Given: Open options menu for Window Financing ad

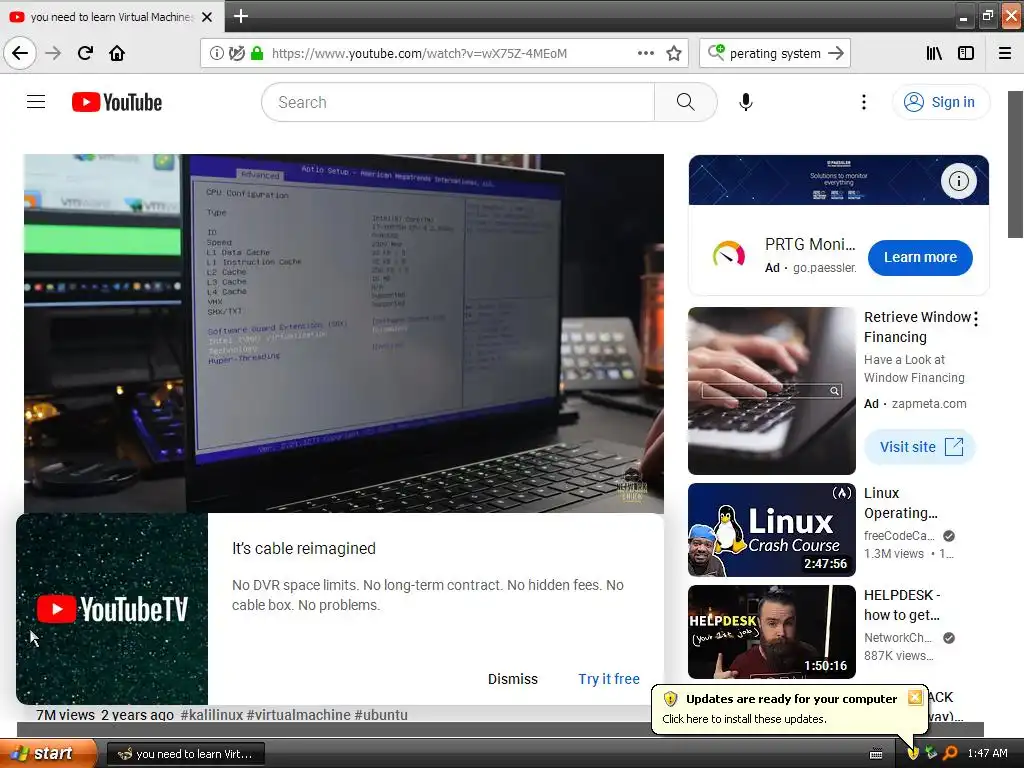Looking at the screenshot, I should coord(976,319).
